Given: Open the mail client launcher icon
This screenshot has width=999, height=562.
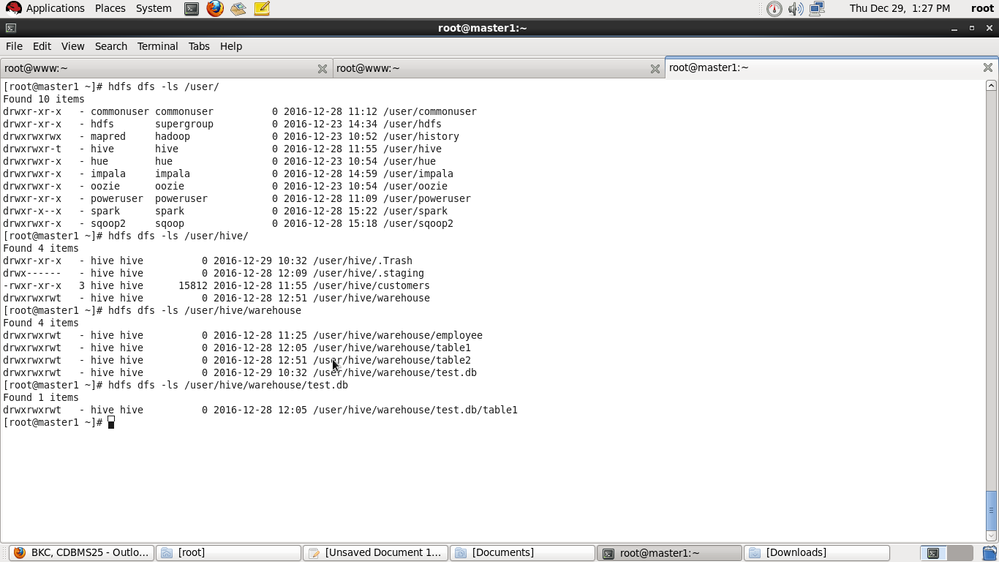Looking at the screenshot, I should pyautogui.click(x=238, y=8).
